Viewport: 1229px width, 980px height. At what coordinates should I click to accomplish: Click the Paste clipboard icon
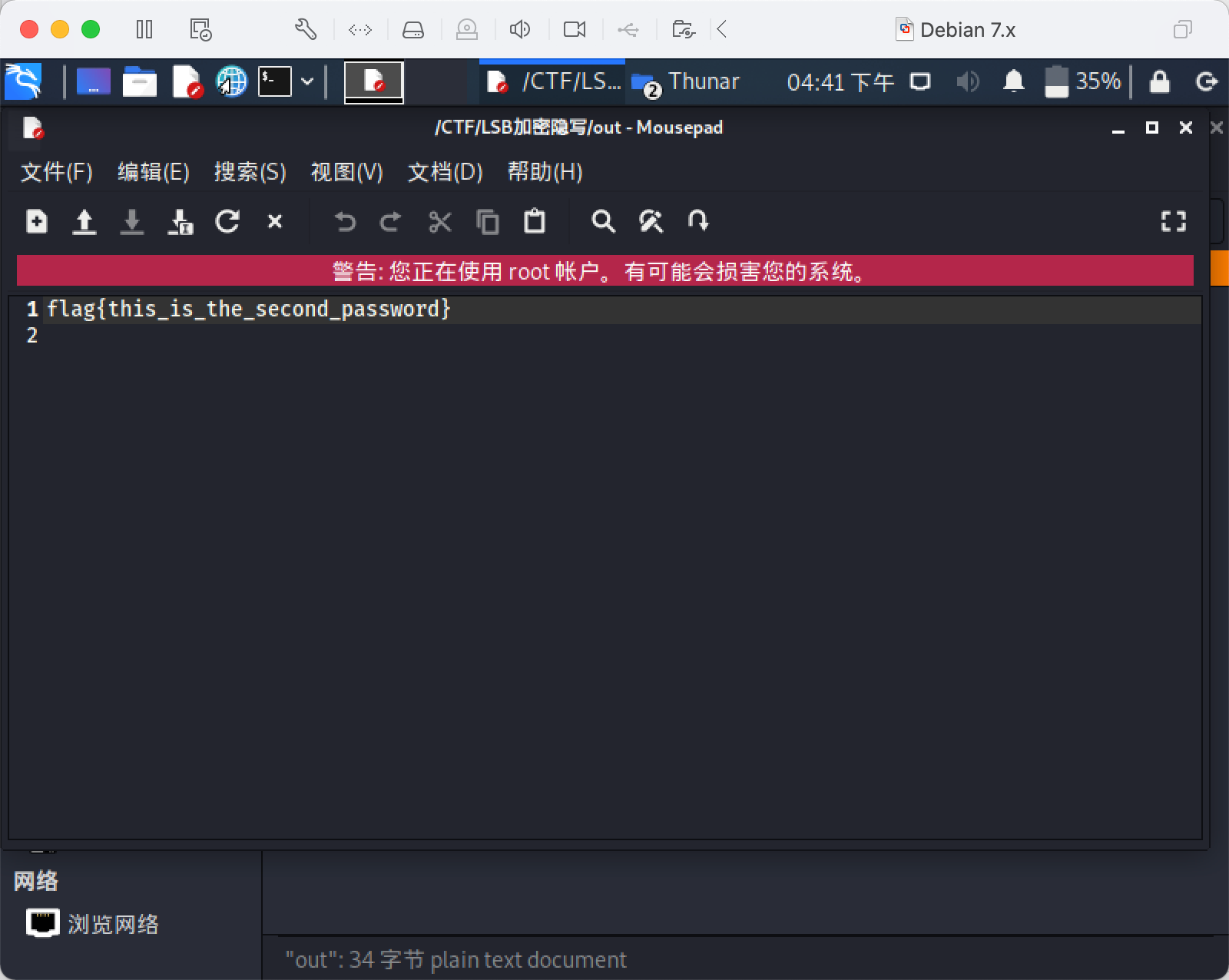point(535,221)
